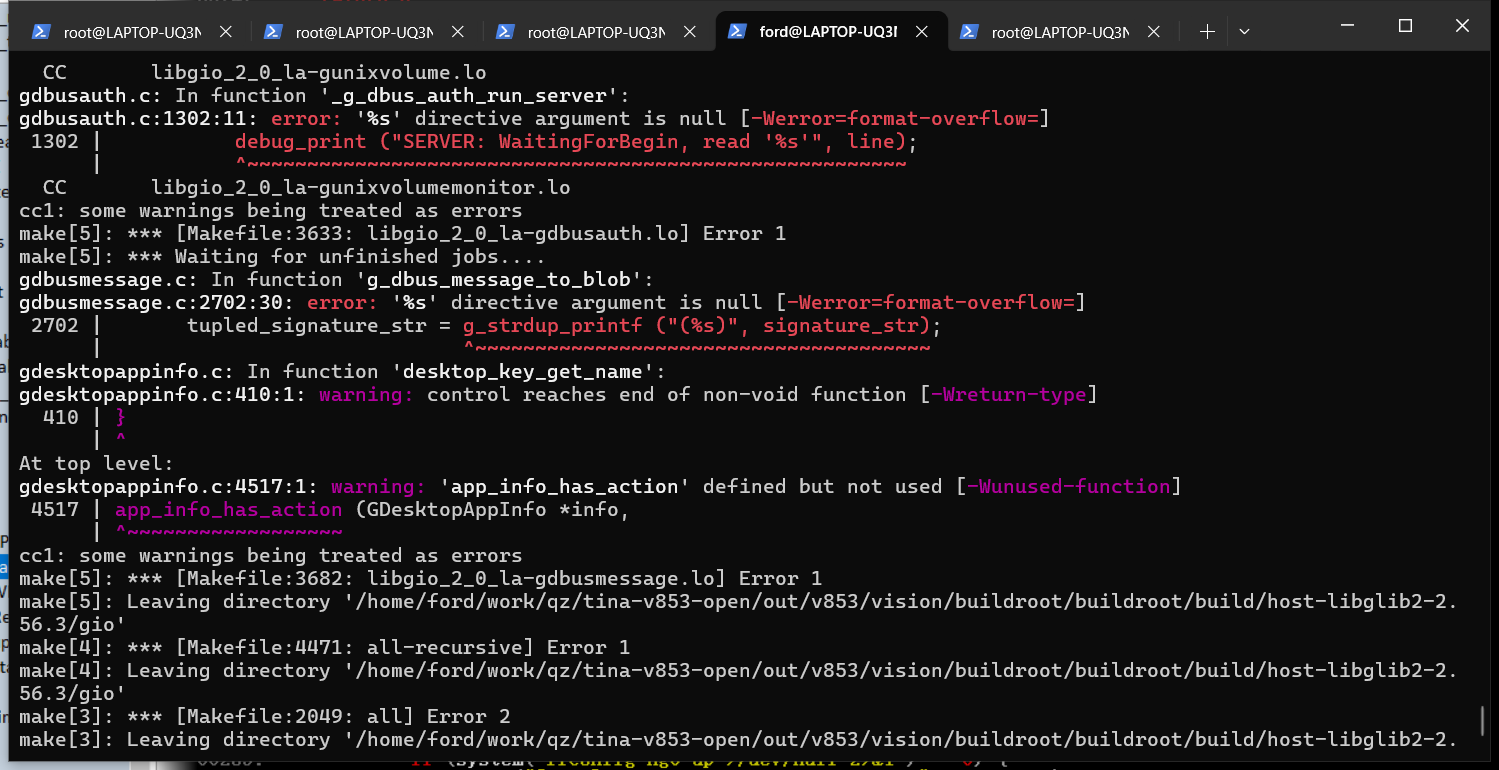Click 'libgio_2_0_la-gdbusmessage.lo] Error 1' text
The width and height of the screenshot is (1499, 770).
(x=594, y=578)
